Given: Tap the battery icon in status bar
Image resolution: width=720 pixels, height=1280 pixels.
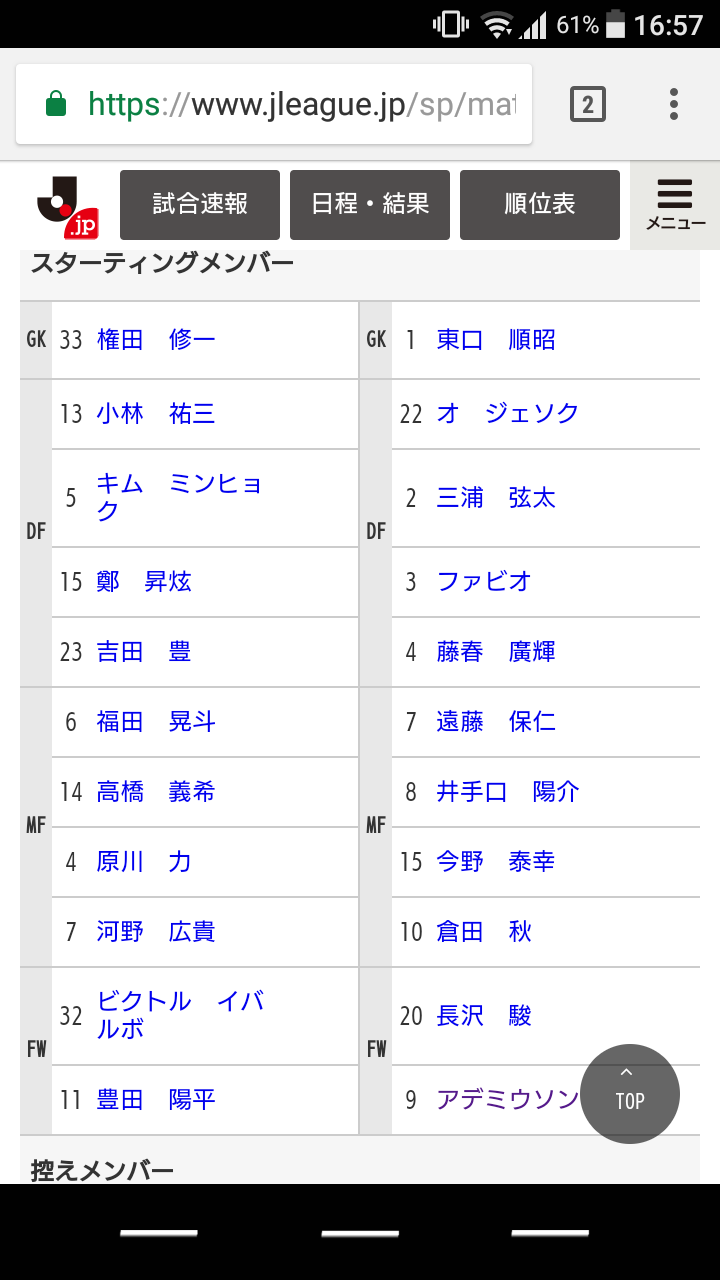Looking at the screenshot, I should 616,24.
